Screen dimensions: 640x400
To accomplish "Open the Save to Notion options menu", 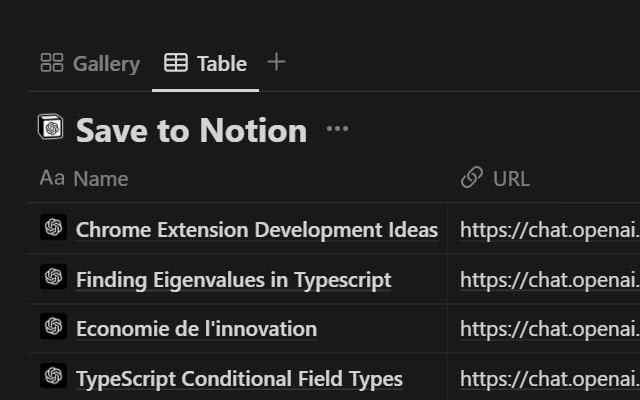I will click(337, 129).
